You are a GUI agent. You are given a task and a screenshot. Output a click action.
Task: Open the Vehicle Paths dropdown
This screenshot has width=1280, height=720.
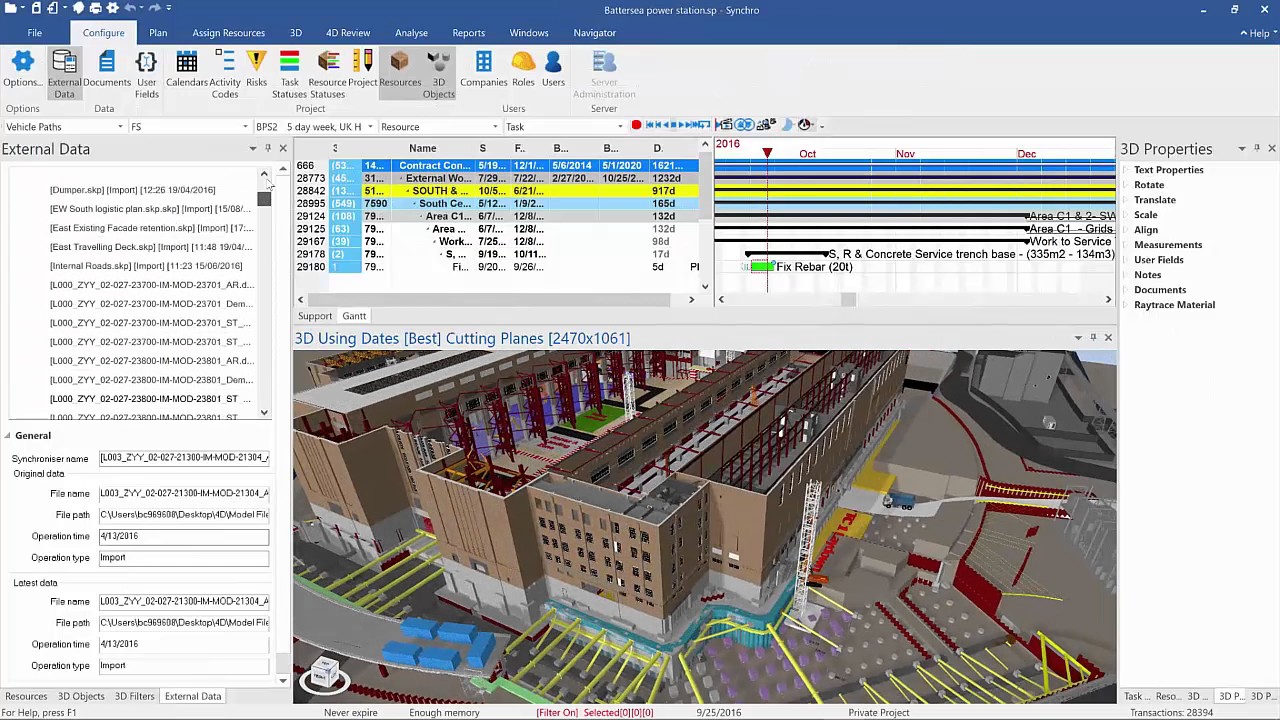click(64, 127)
